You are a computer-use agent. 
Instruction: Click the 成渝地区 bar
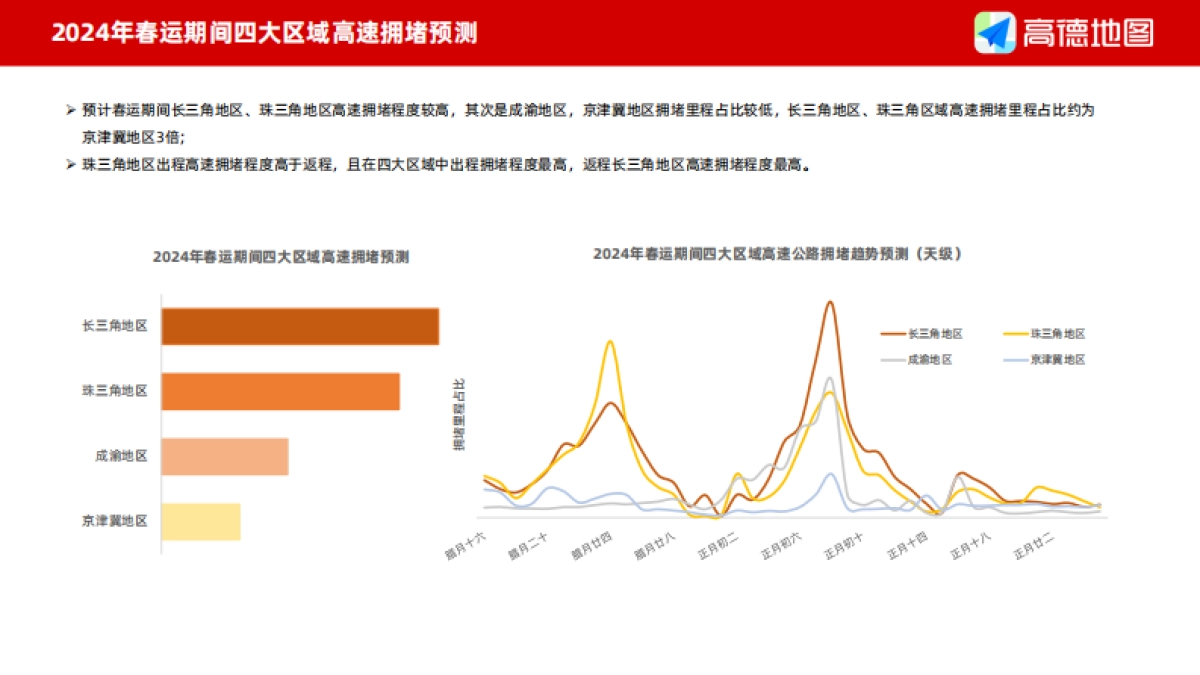(x=225, y=455)
